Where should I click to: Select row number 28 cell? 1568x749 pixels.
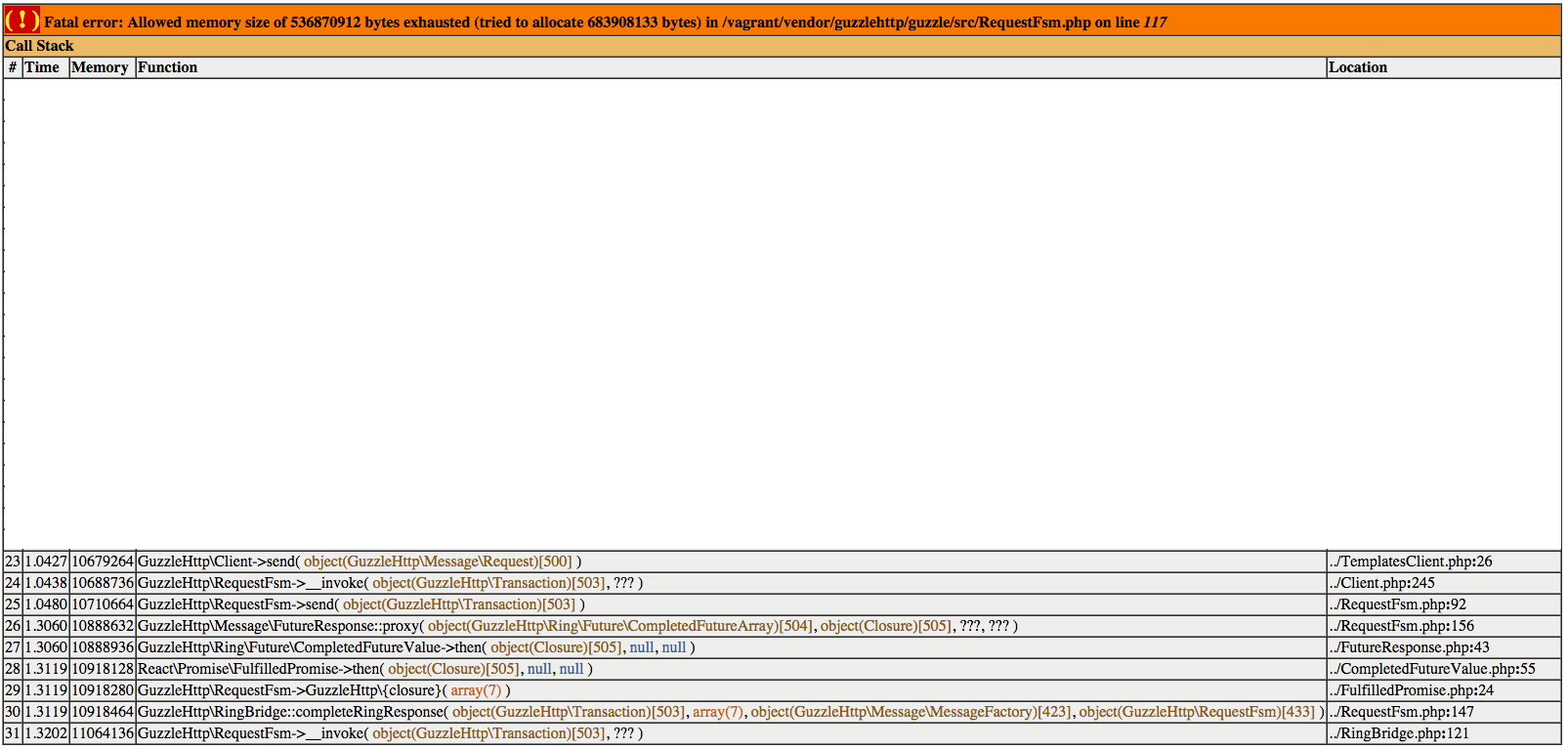point(13,669)
